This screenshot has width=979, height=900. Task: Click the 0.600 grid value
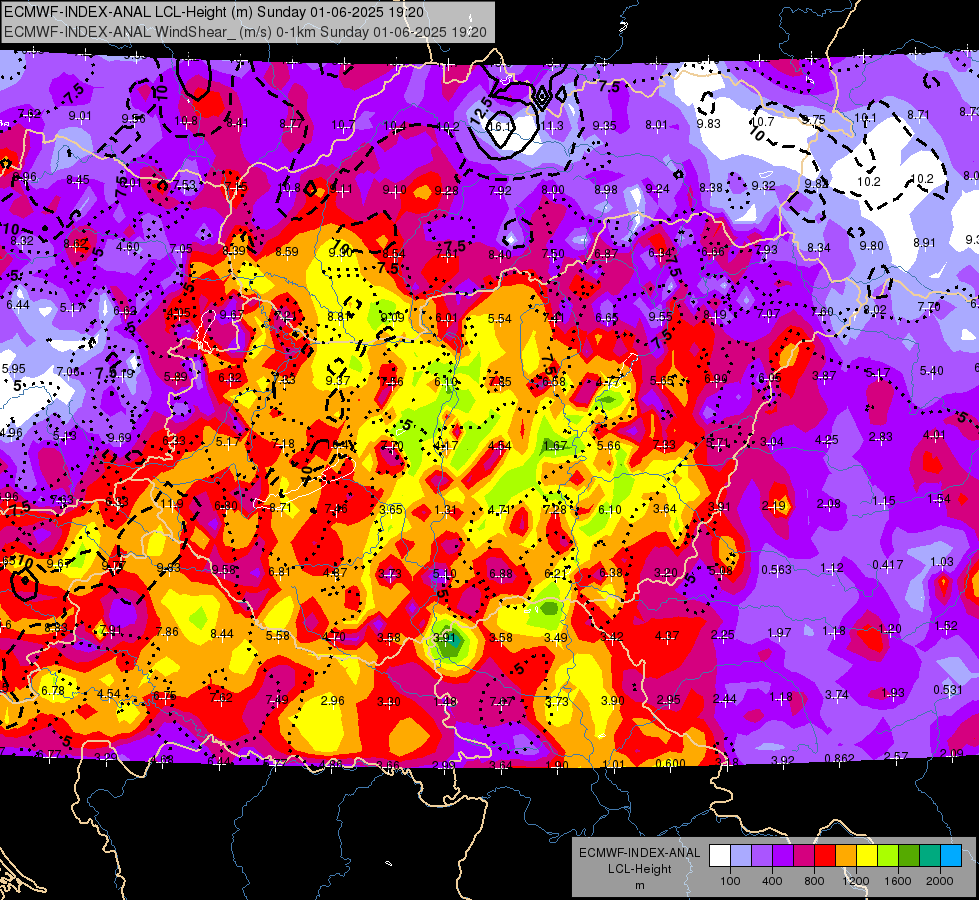tap(671, 763)
